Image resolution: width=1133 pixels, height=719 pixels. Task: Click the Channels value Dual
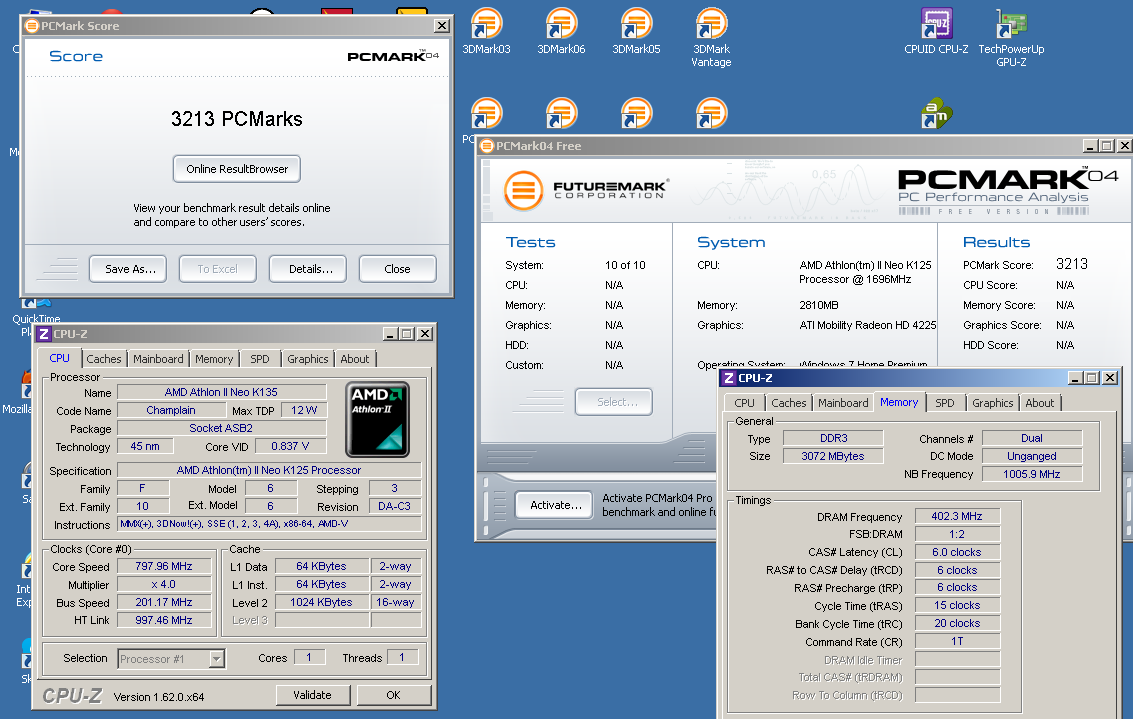(x=1032, y=439)
